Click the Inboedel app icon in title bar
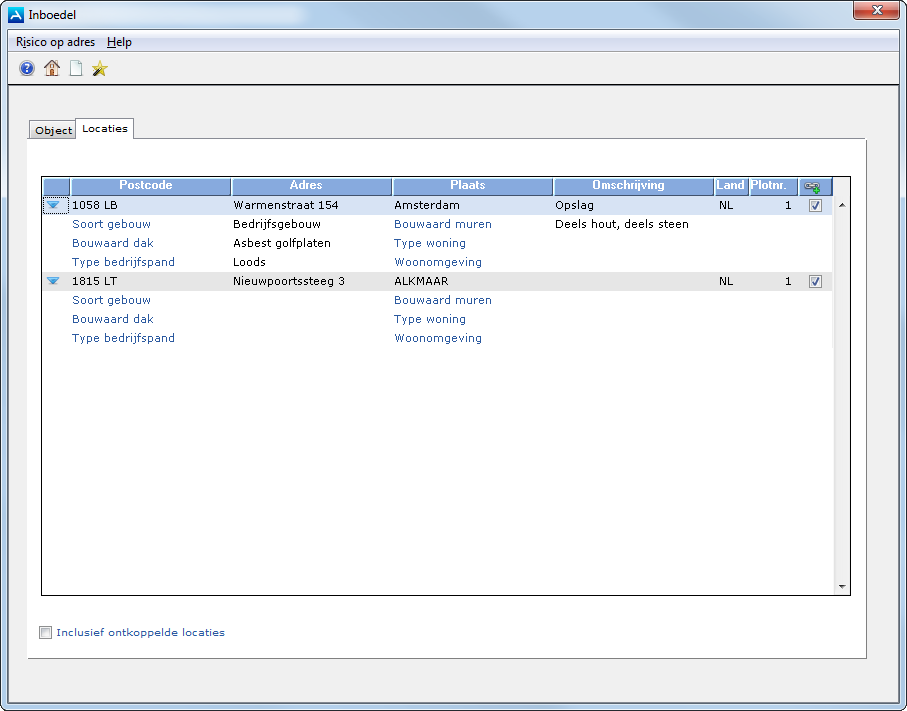907x711 pixels. pyautogui.click(x=16, y=14)
